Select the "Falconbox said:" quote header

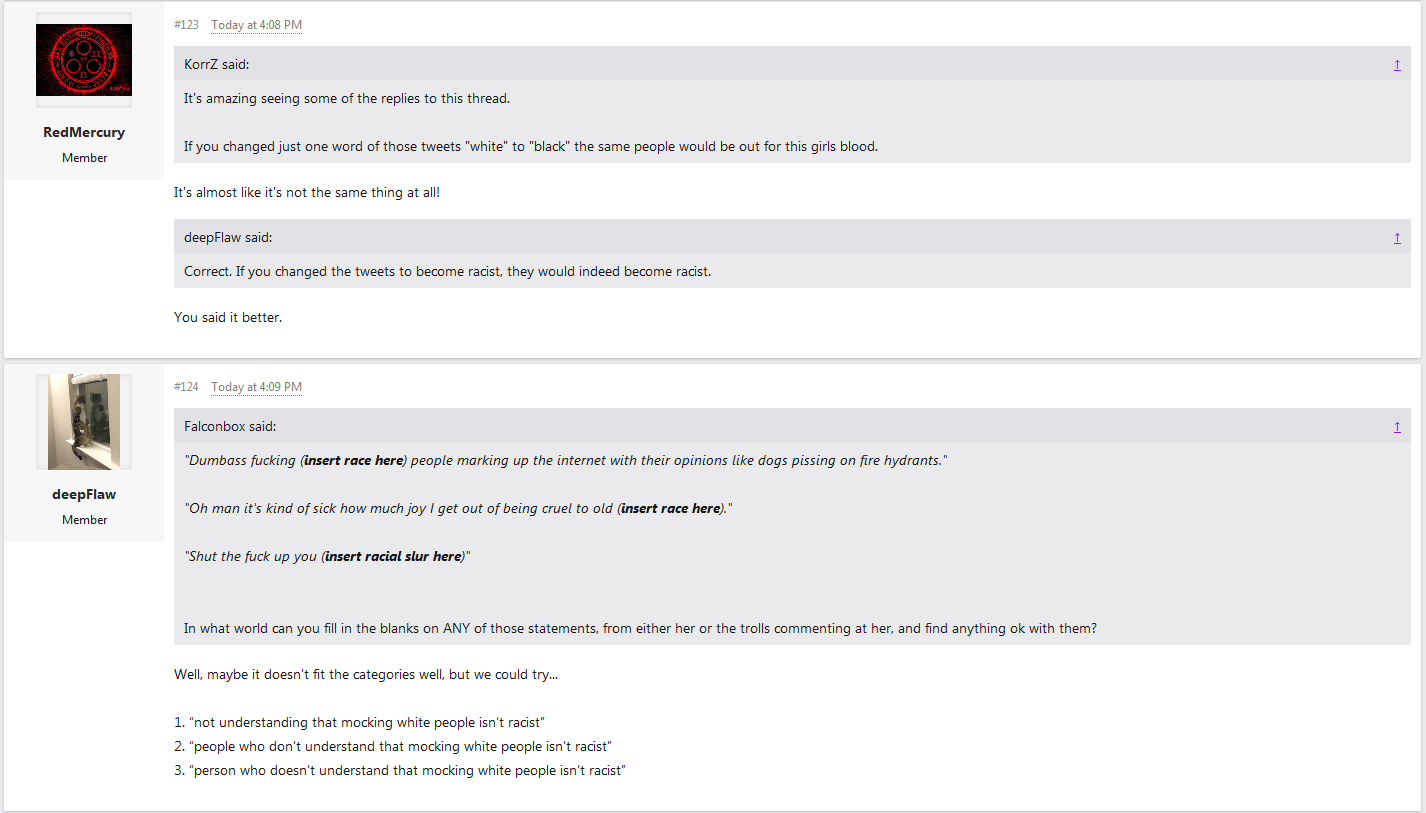(230, 427)
